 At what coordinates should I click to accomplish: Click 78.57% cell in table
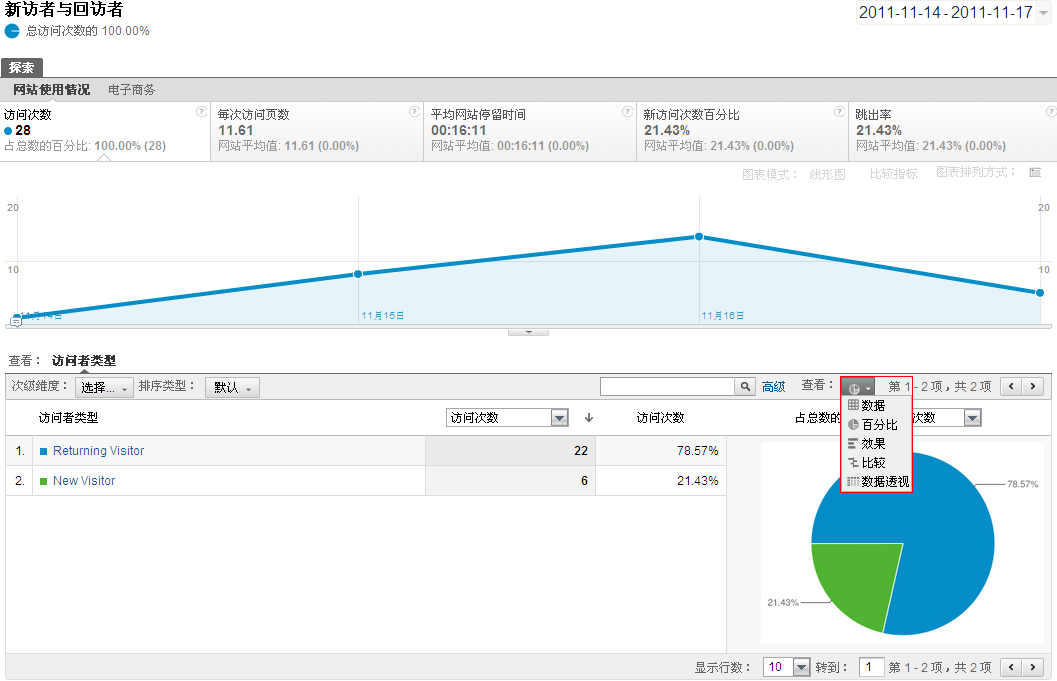(x=698, y=450)
